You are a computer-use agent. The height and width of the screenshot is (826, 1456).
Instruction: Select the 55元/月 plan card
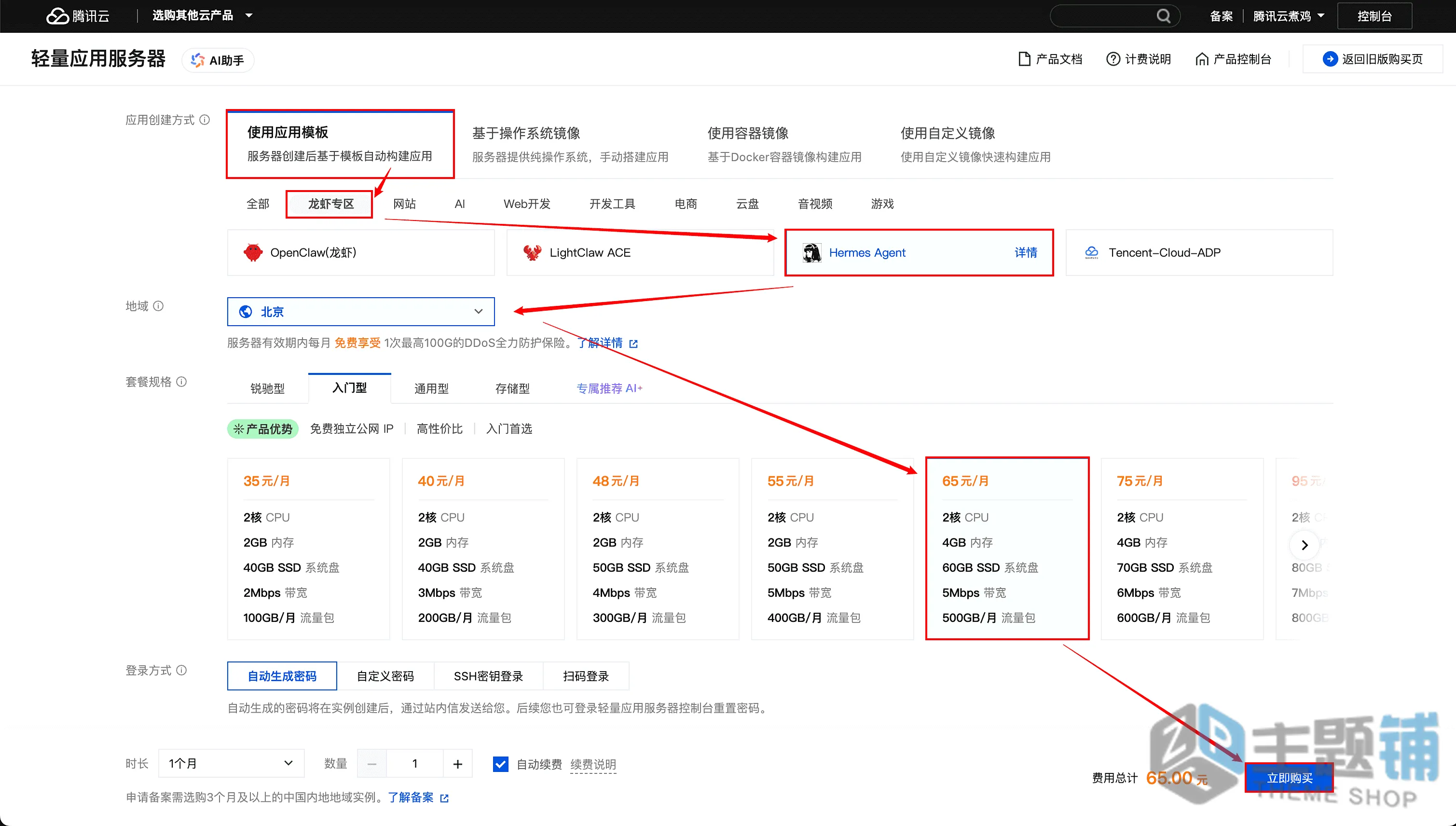(833, 549)
